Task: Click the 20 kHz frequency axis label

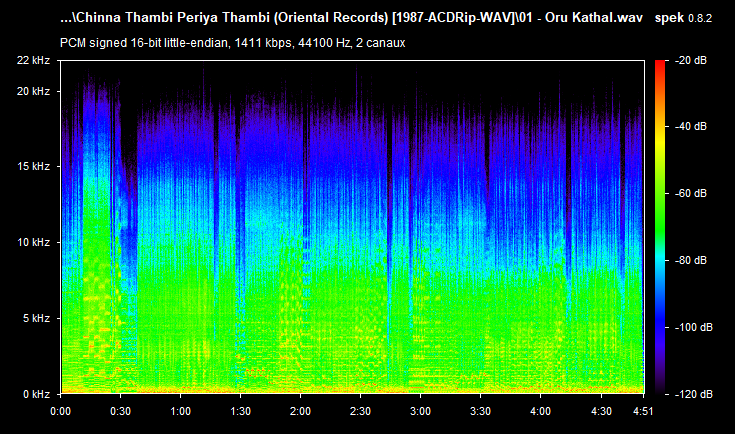Action: pyautogui.click(x=33, y=91)
